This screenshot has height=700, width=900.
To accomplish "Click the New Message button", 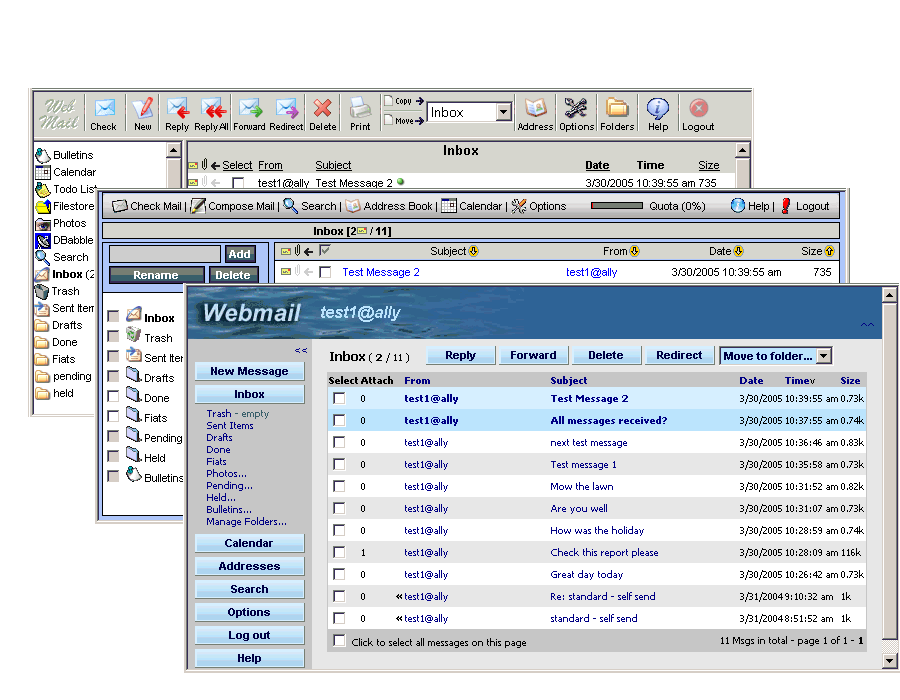I will pos(249,371).
